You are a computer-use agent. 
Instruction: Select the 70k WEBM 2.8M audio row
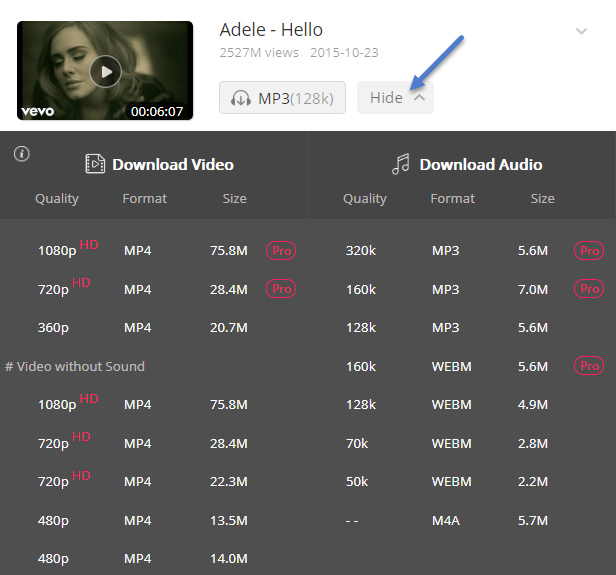tap(461, 444)
